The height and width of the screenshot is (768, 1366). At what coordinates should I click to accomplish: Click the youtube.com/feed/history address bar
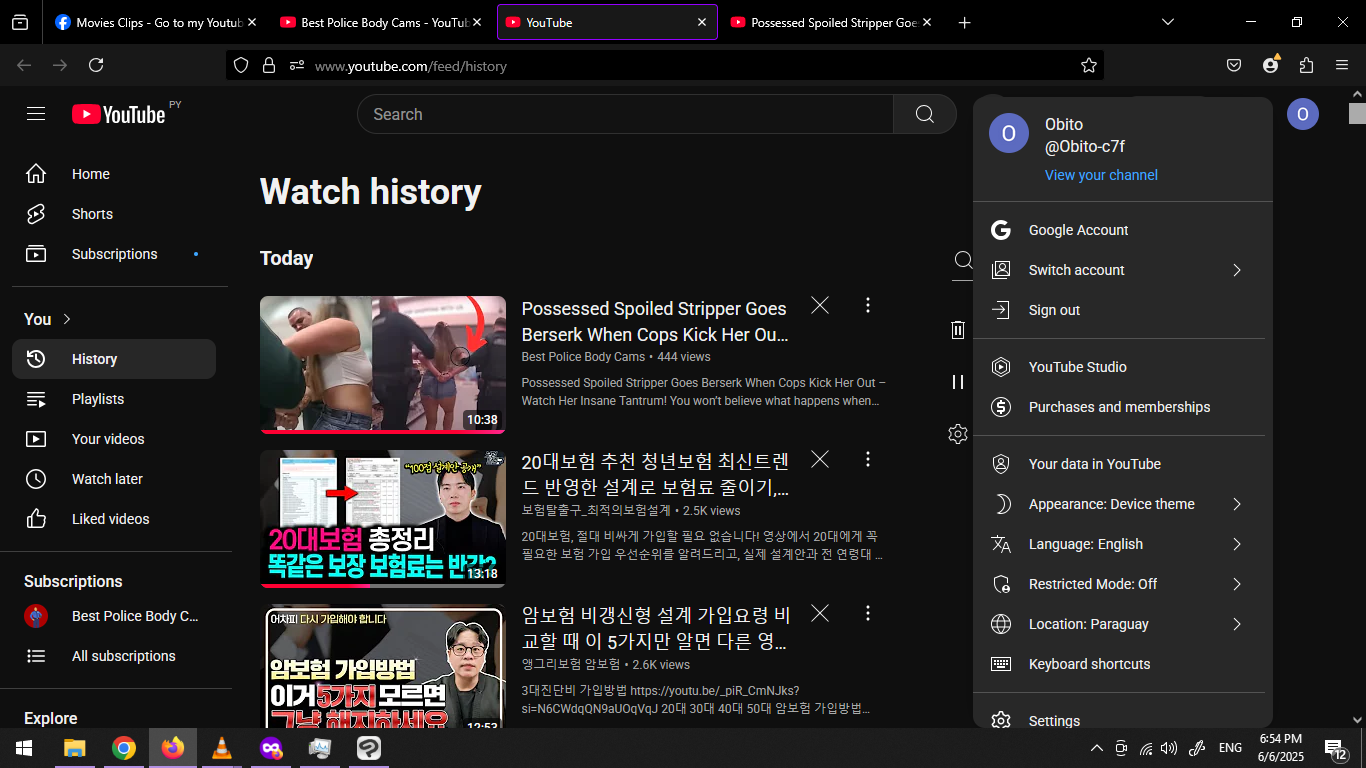[x=665, y=65]
